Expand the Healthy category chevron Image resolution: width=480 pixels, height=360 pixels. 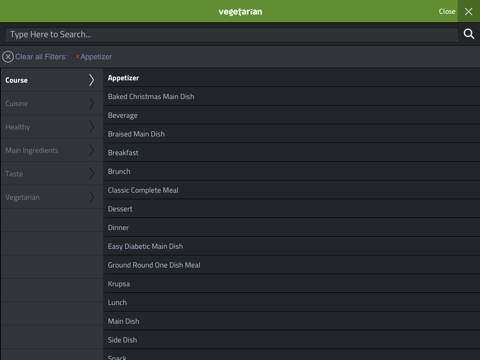click(91, 127)
